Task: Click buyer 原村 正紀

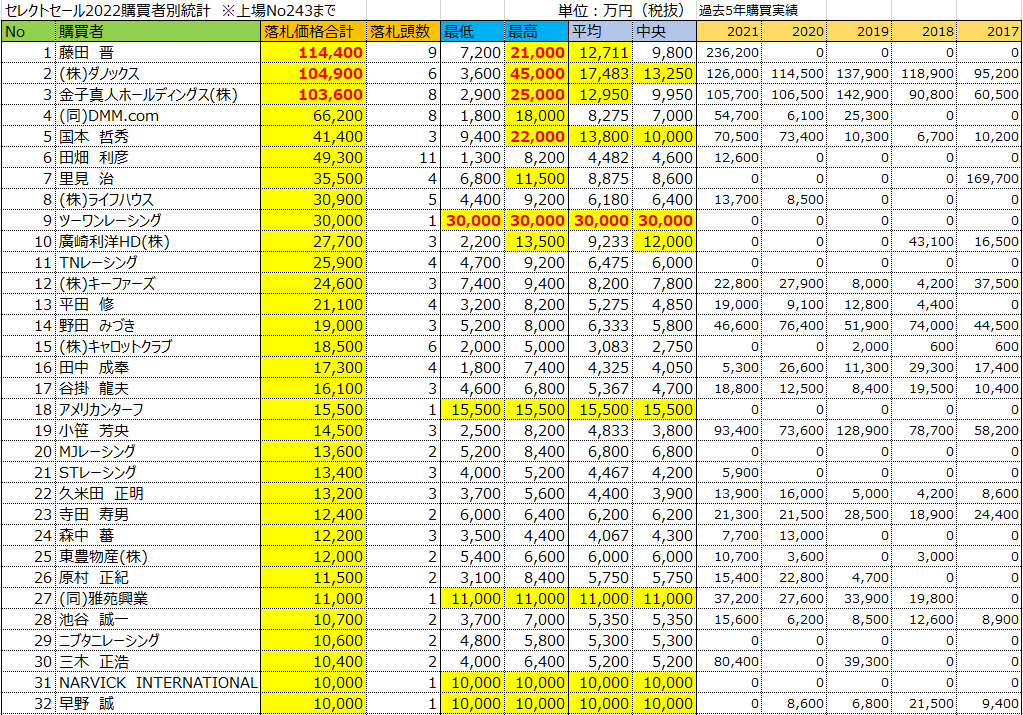Action: coord(94,577)
